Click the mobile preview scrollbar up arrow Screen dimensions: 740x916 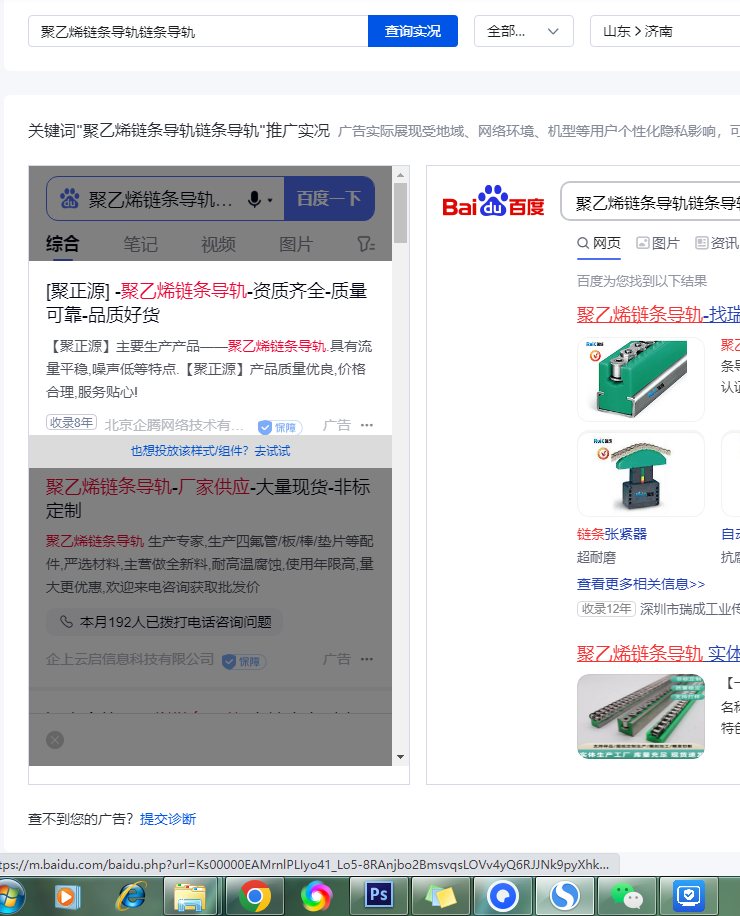tap(400, 175)
